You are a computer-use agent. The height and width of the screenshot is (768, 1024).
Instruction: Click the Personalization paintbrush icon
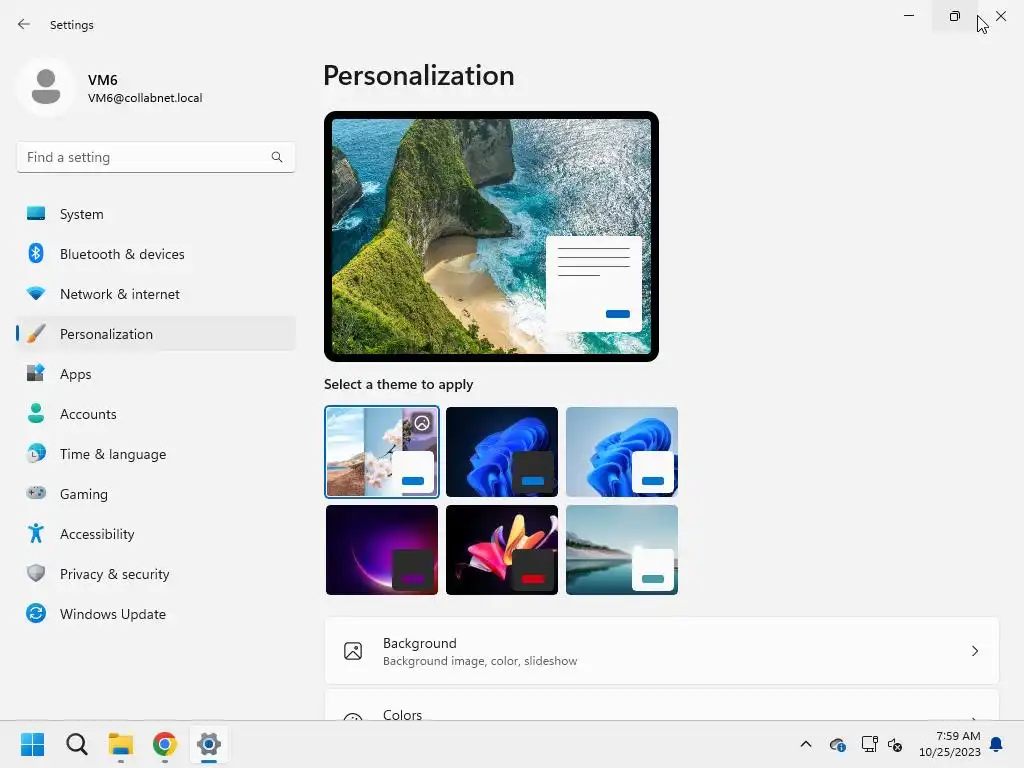click(36, 334)
